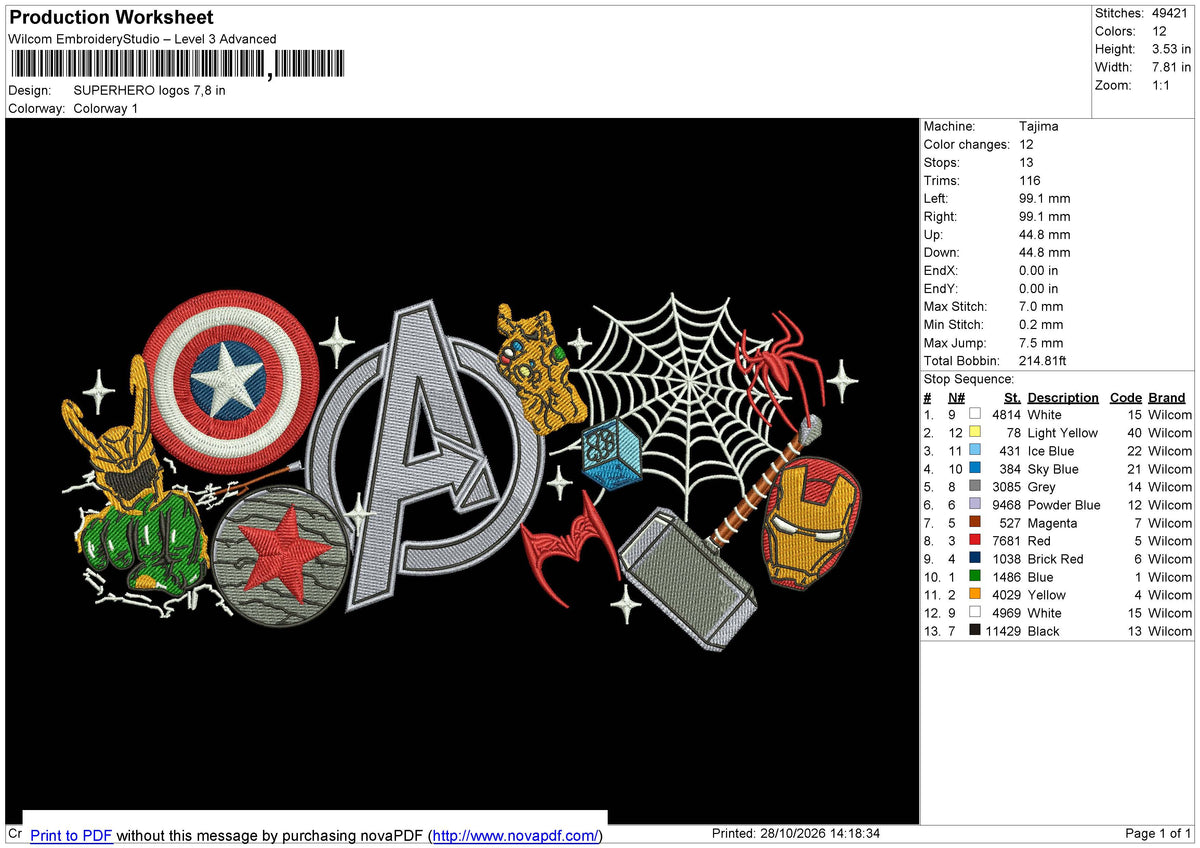Click the 'Powder Blue' description text
The image size is (1200, 848).
tap(1064, 504)
